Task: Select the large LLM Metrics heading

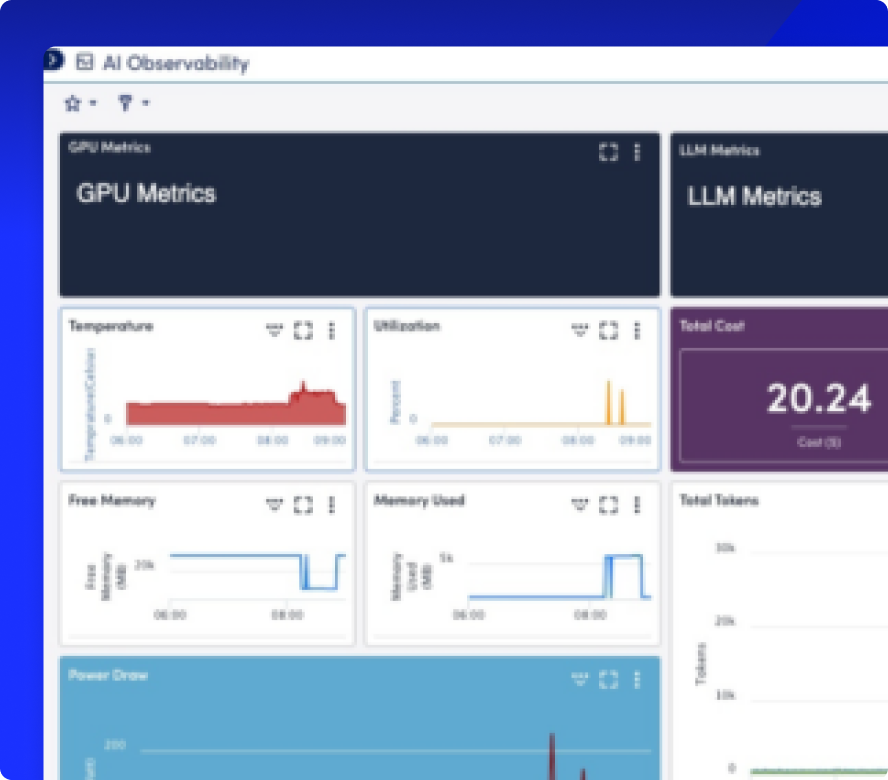Action: tap(754, 197)
